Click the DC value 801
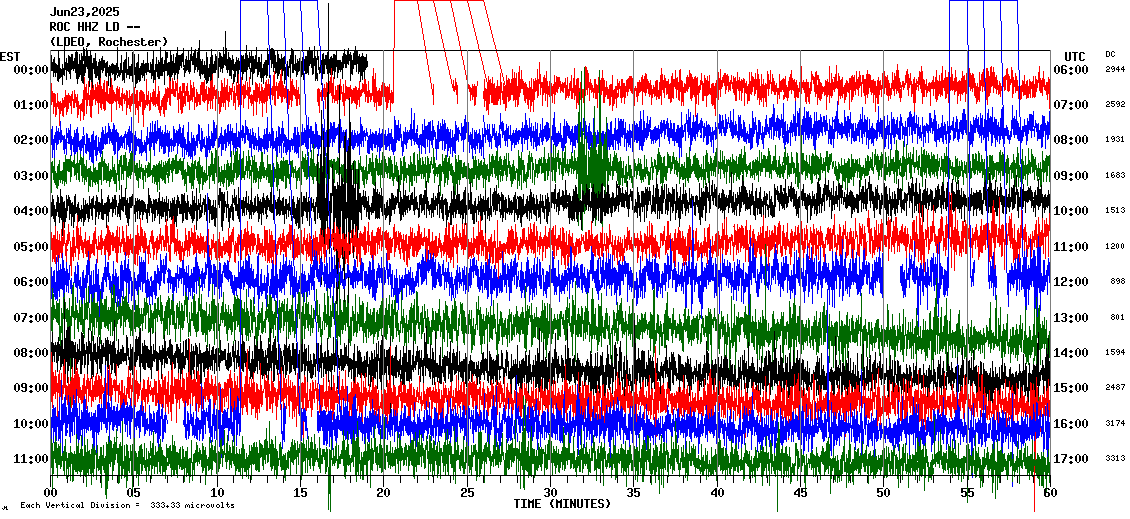The width and height of the screenshot is (1130, 519). (x=1117, y=318)
